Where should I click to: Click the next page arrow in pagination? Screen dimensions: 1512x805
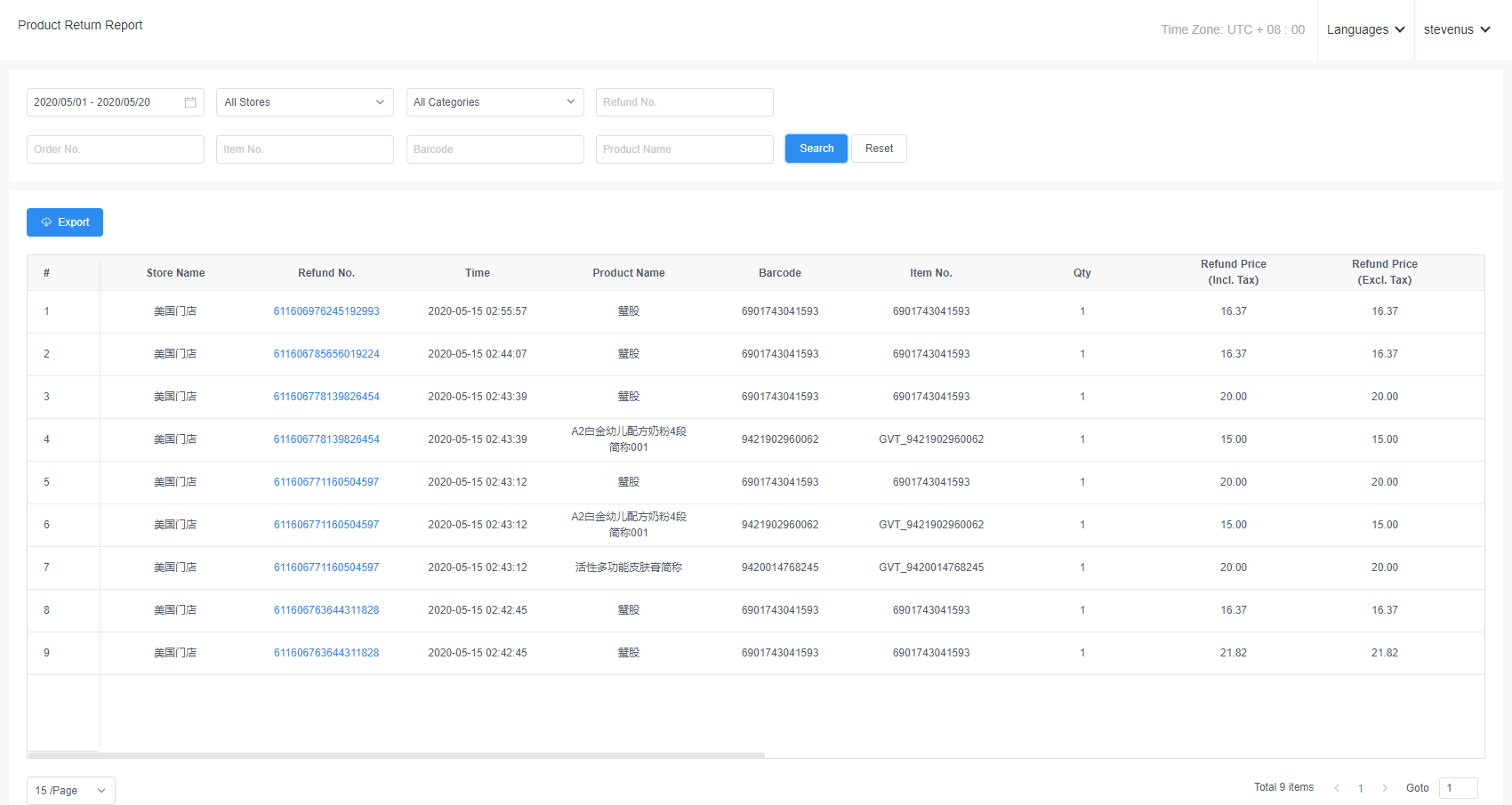click(1385, 788)
